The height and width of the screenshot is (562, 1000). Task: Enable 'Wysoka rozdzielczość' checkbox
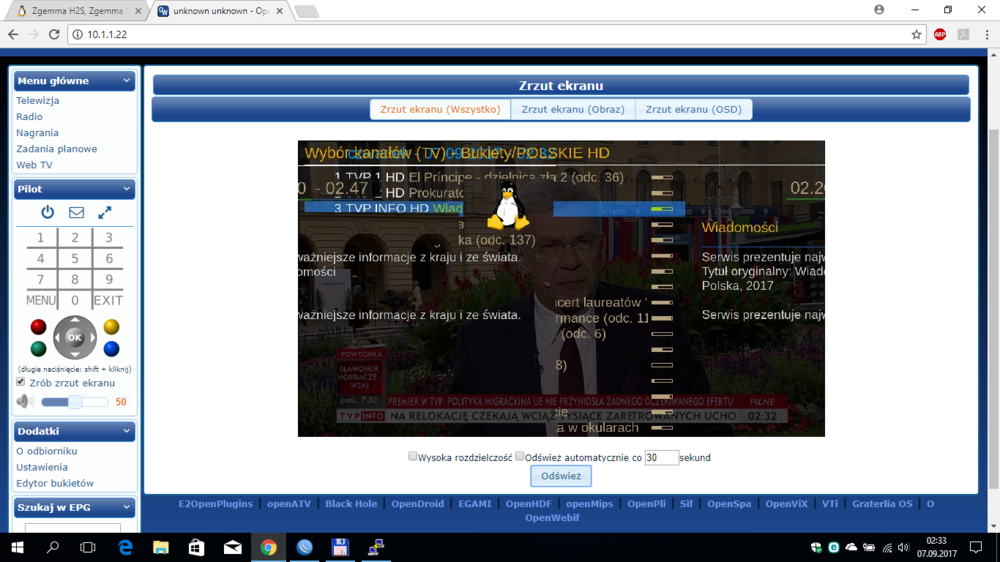(412, 456)
